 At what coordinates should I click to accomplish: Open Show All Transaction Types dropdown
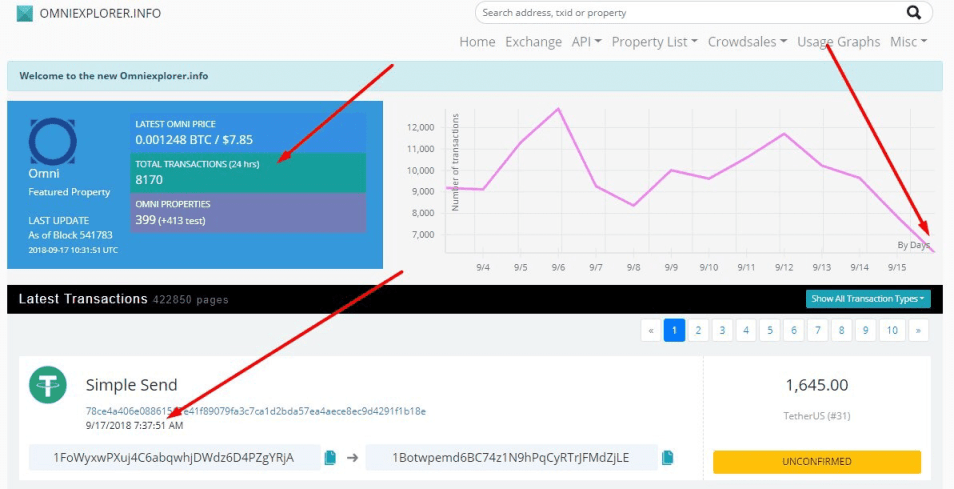[x=868, y=299]
